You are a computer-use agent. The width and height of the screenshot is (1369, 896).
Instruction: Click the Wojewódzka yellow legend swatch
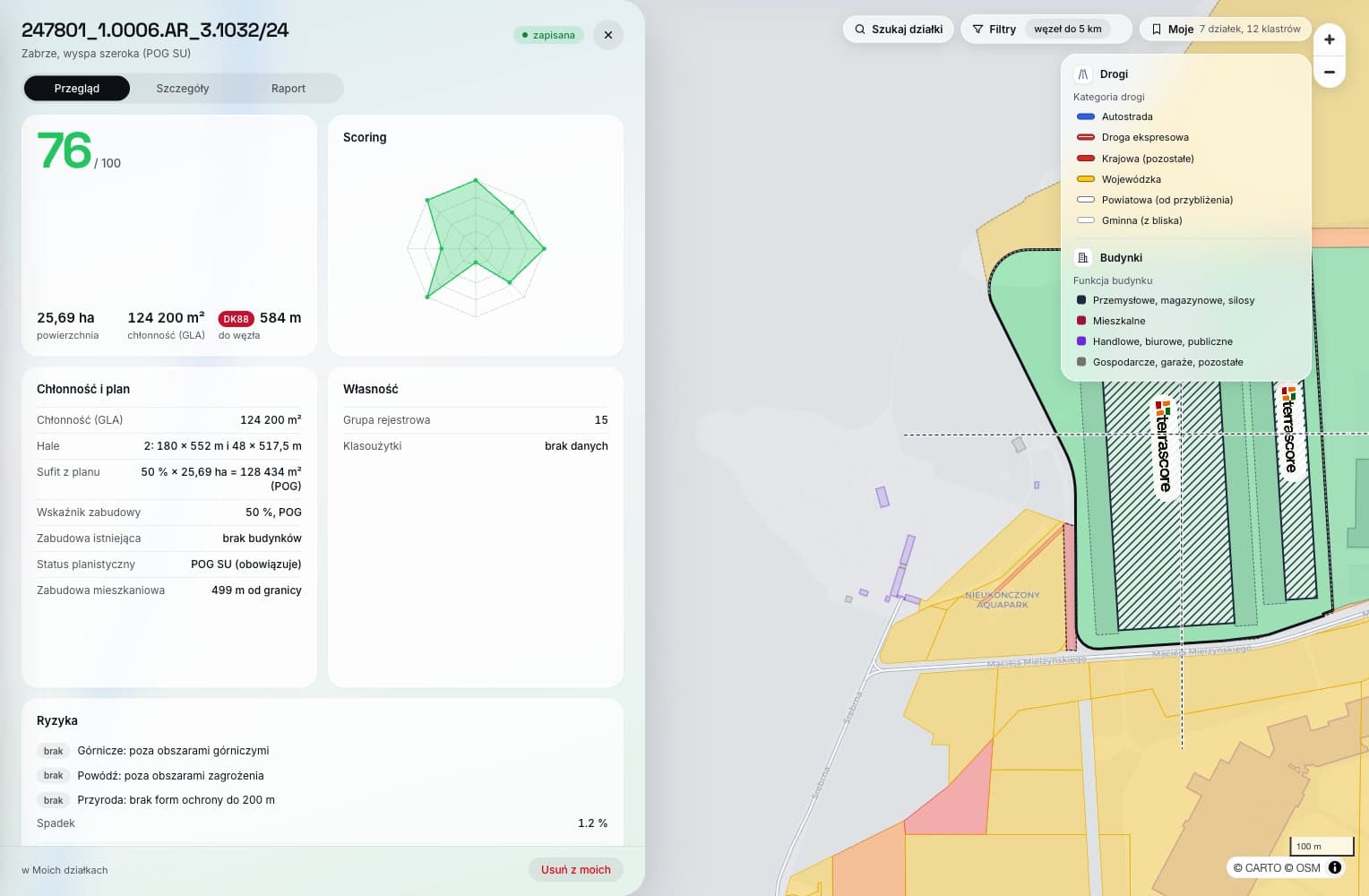[x=1086, y=179]
